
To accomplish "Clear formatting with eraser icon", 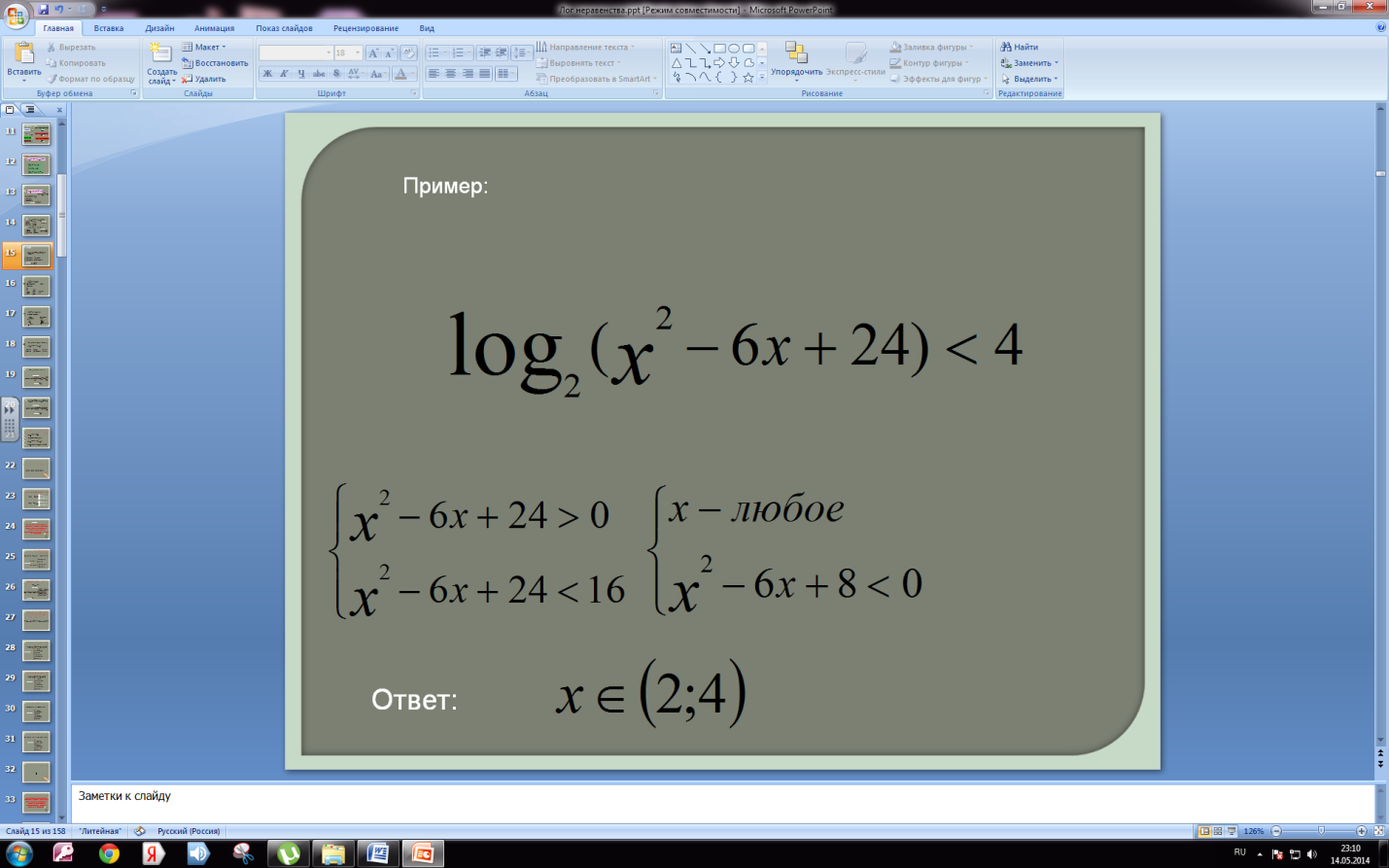I will (408, 52).
